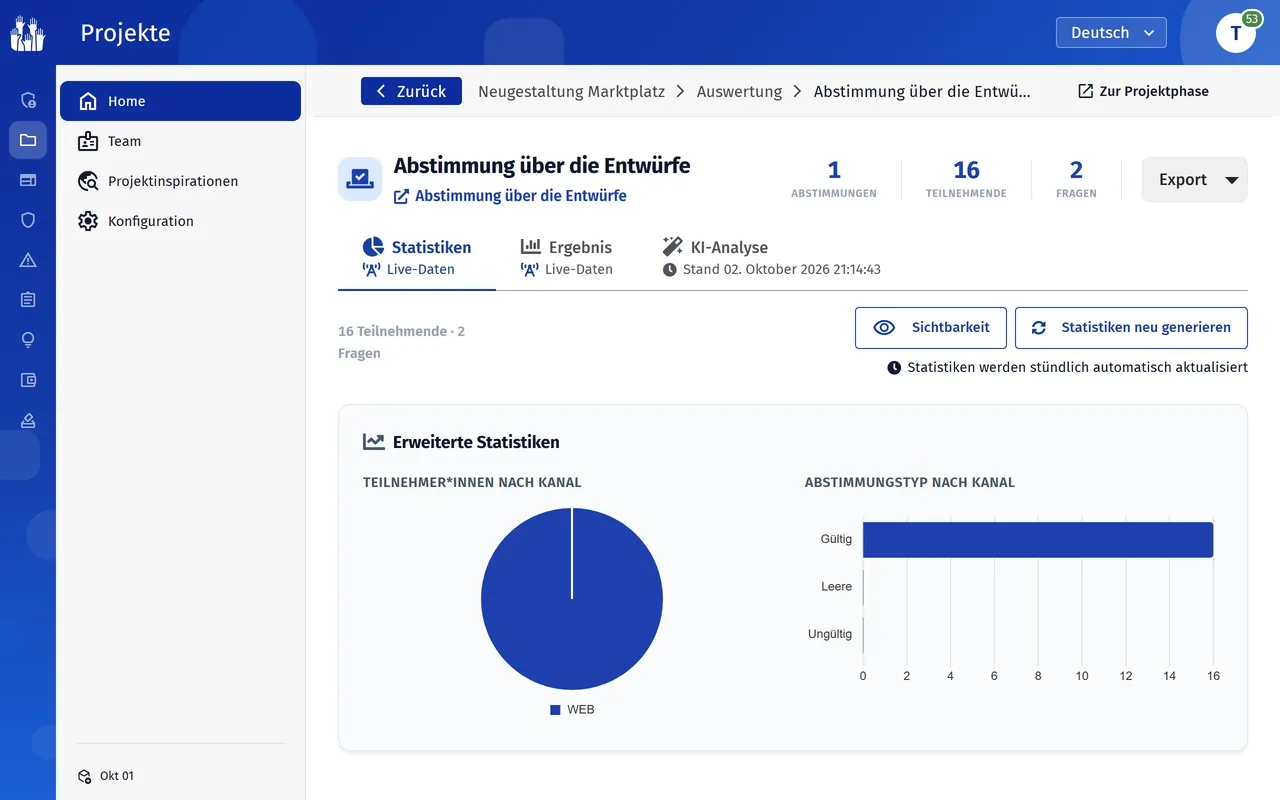Open the folder icon in the left rail
Image resolution: width=1280 pixels, height=800 pixels.
click(28, 140)
